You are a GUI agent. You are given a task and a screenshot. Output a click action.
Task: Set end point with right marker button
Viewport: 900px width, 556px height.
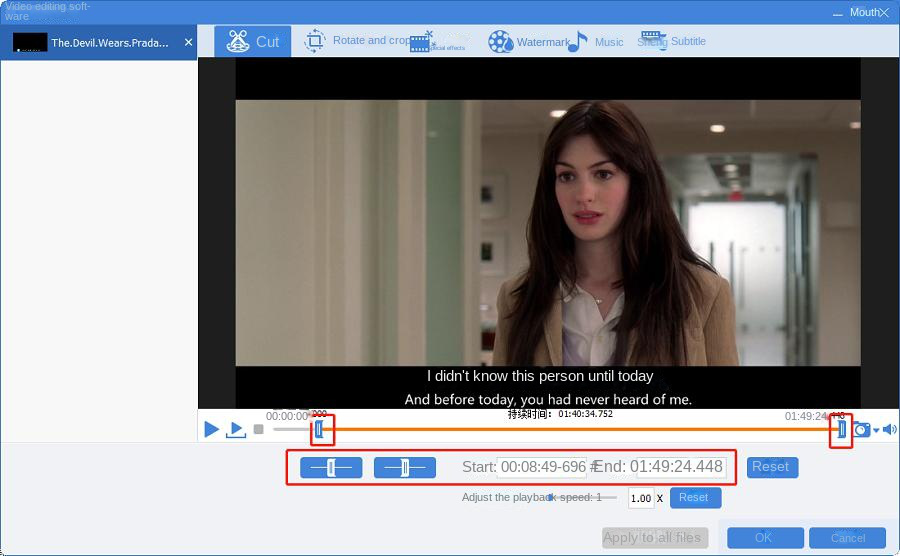[x=405, y=468]
